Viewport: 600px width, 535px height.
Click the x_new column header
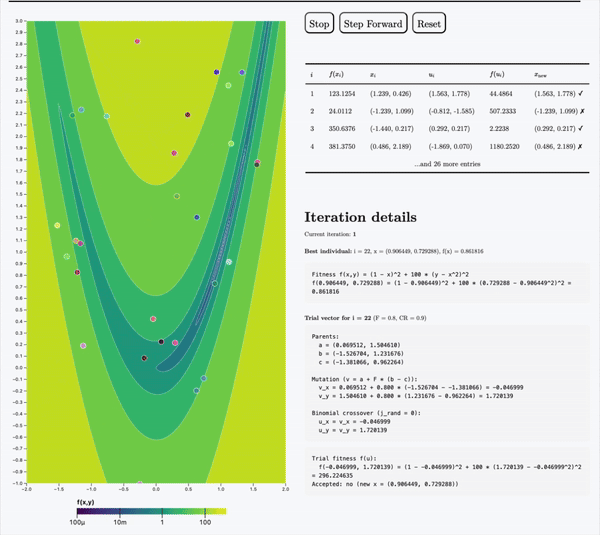coord(548,73)
